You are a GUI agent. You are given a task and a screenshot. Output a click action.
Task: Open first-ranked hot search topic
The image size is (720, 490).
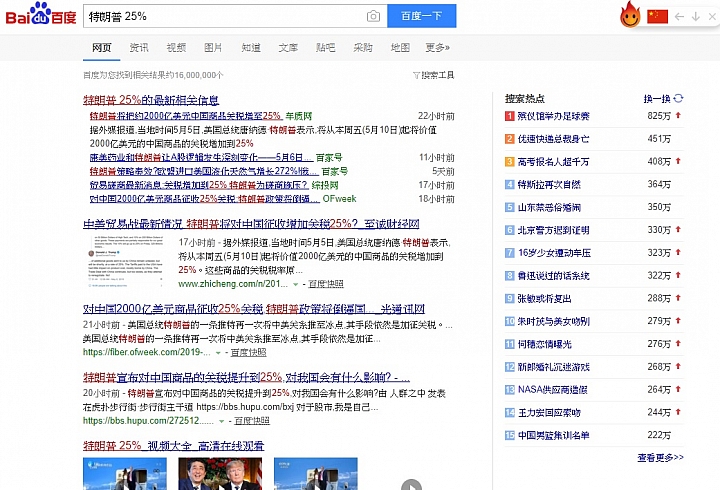tap(553, 116)
